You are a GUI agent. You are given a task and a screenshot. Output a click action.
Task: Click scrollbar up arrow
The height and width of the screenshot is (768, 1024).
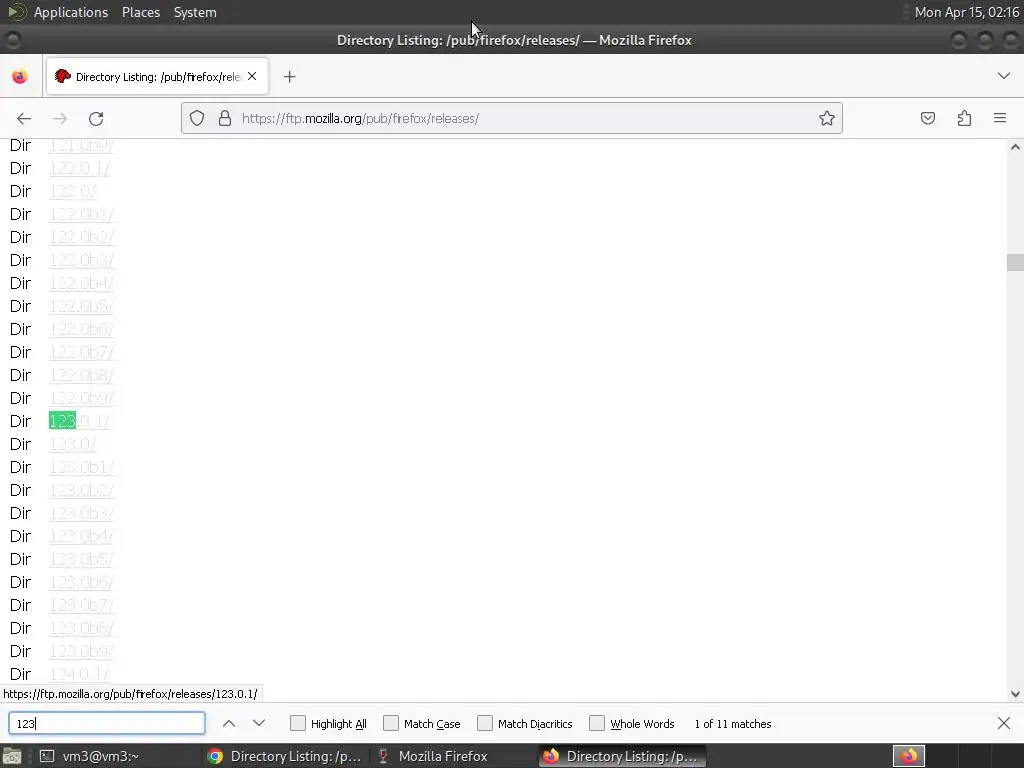tap(1015, 147)
